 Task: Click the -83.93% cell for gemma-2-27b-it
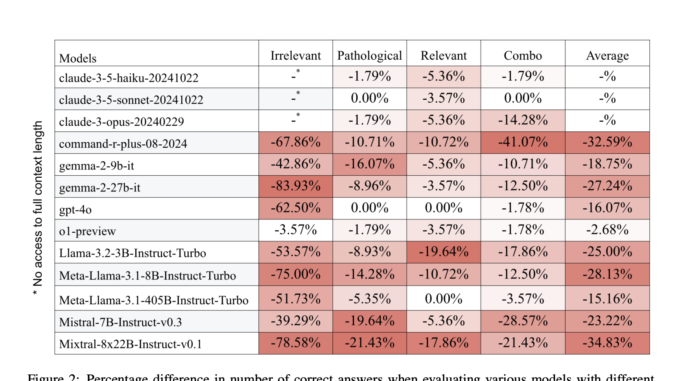(295, 186)
